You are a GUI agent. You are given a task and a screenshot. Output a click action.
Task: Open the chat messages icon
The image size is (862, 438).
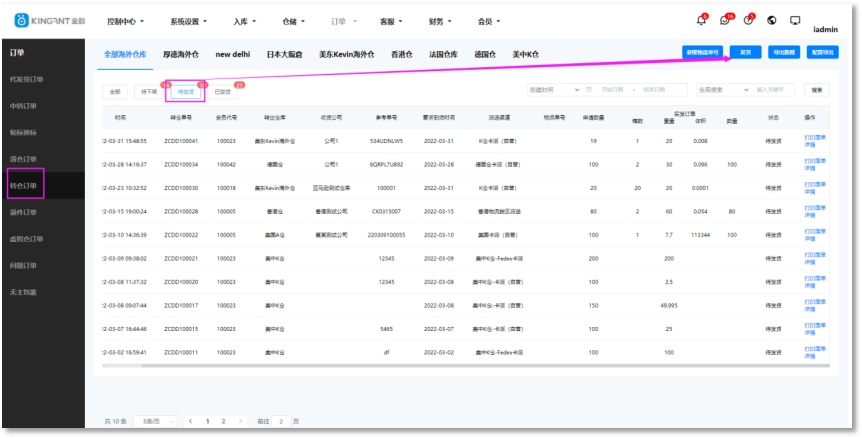[x=725, y=21]
